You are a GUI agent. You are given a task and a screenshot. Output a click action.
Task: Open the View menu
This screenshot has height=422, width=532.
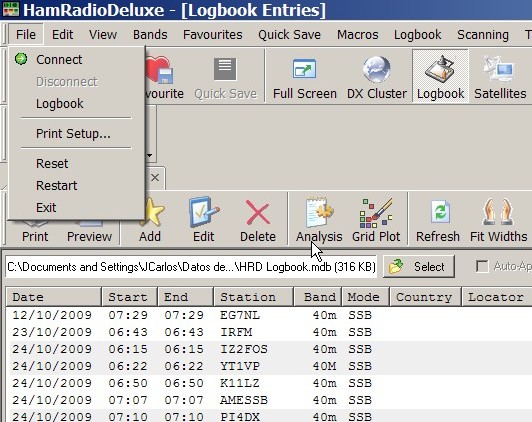coord(103,34)
